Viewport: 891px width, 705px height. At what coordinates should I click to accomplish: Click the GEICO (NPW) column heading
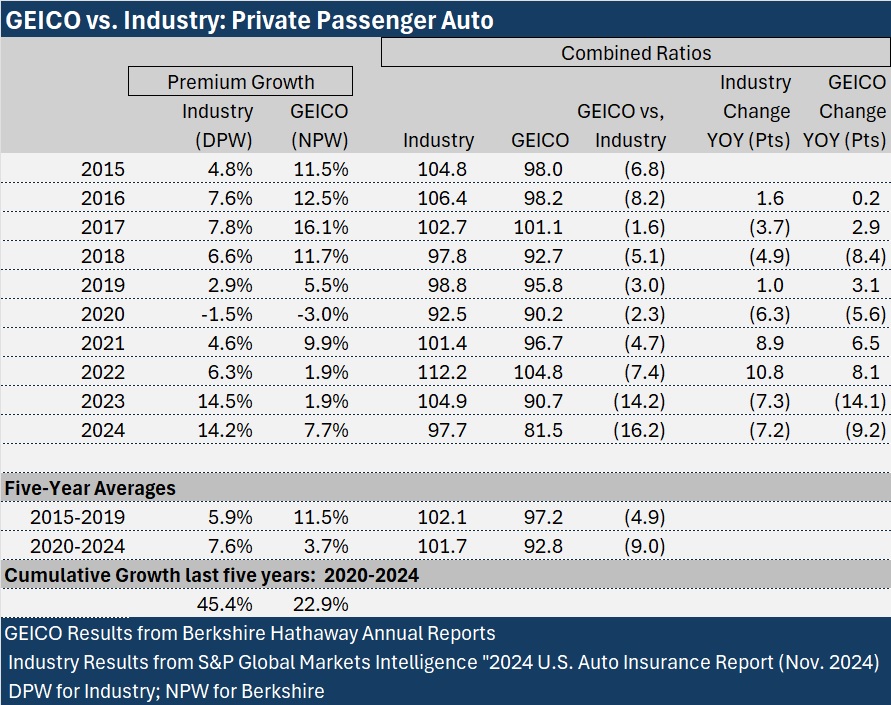(x=318, y=126)
